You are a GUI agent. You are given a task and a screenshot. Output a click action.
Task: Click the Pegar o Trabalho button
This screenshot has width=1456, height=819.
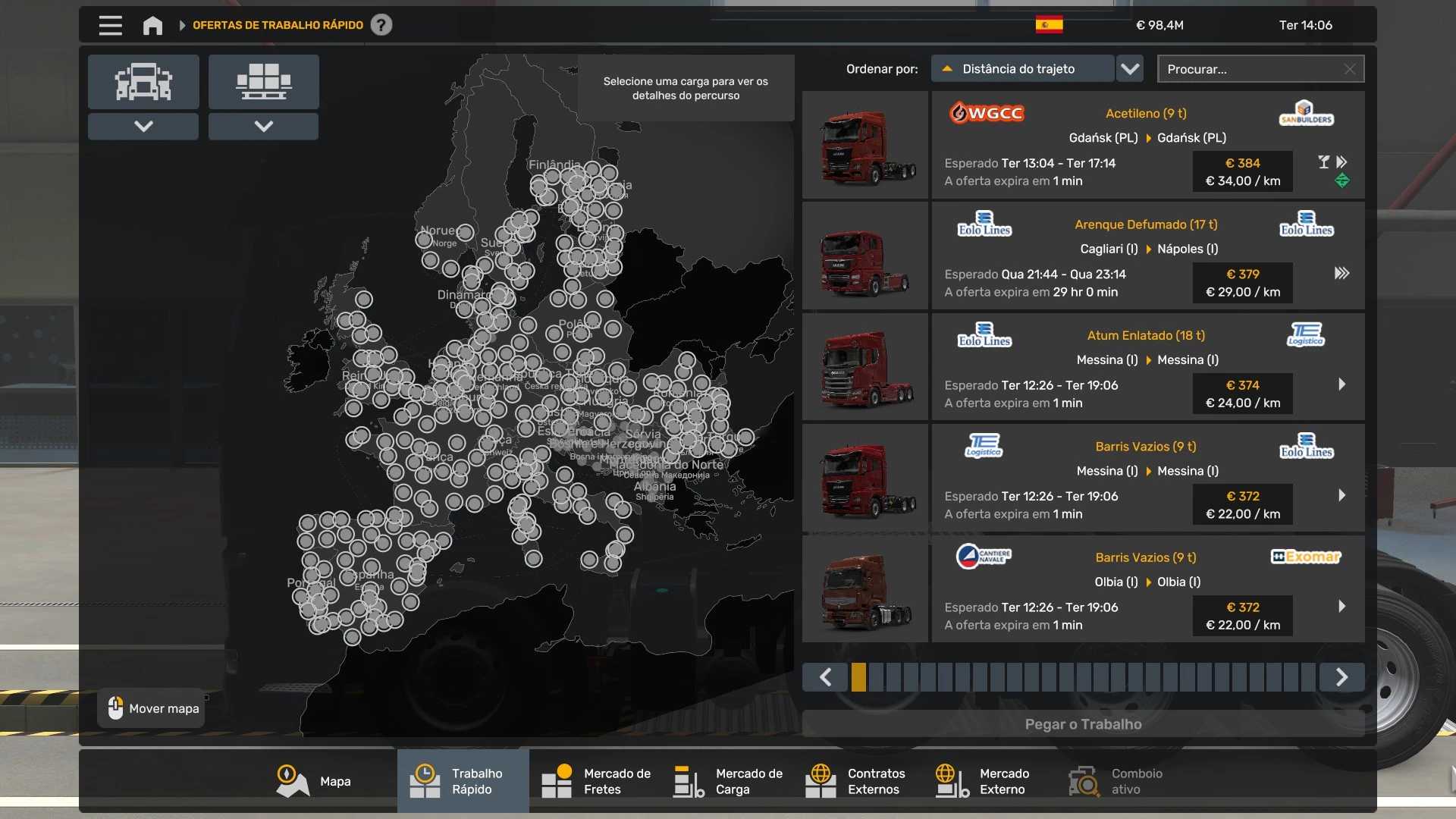pyautogui.click(x=1083, y=724)
